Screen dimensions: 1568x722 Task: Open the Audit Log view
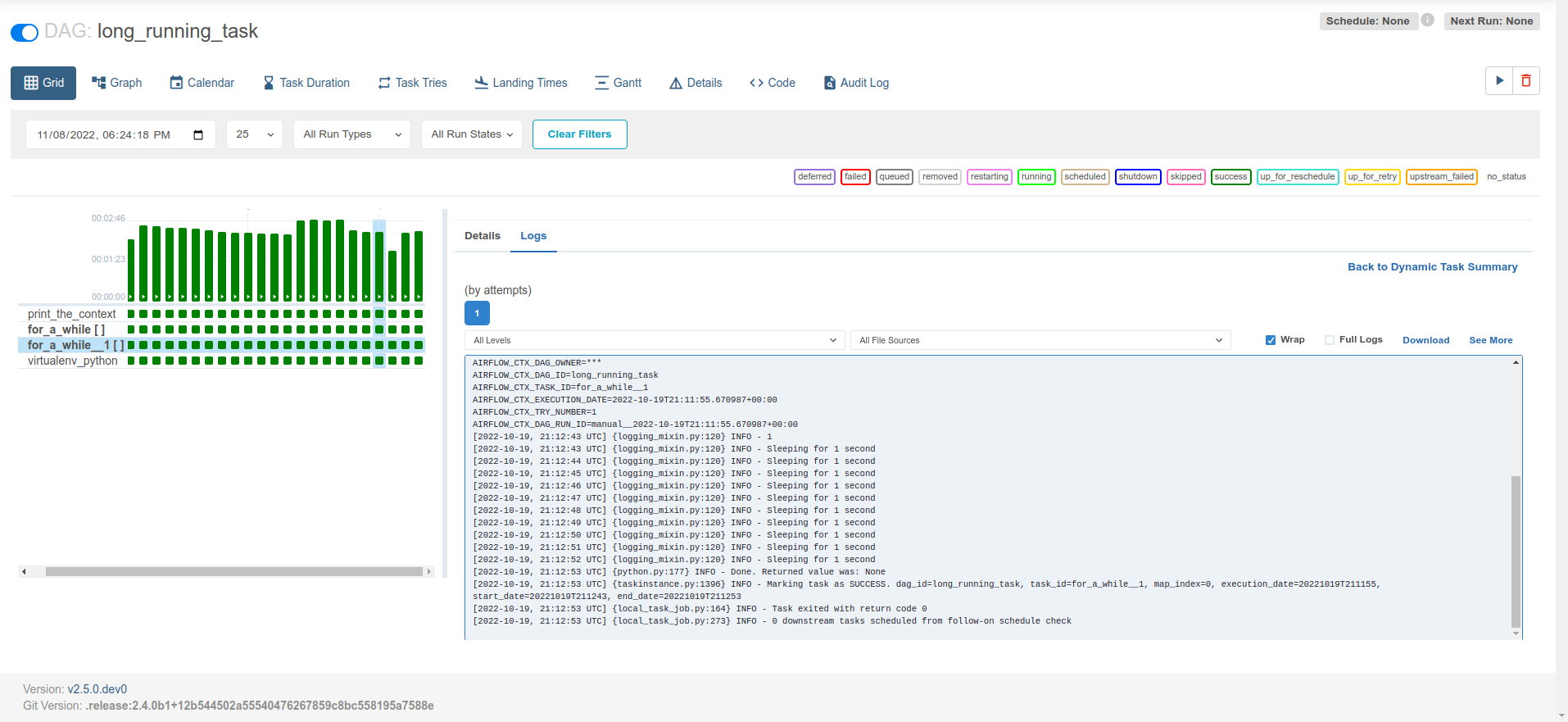click(x=856, y=83)
